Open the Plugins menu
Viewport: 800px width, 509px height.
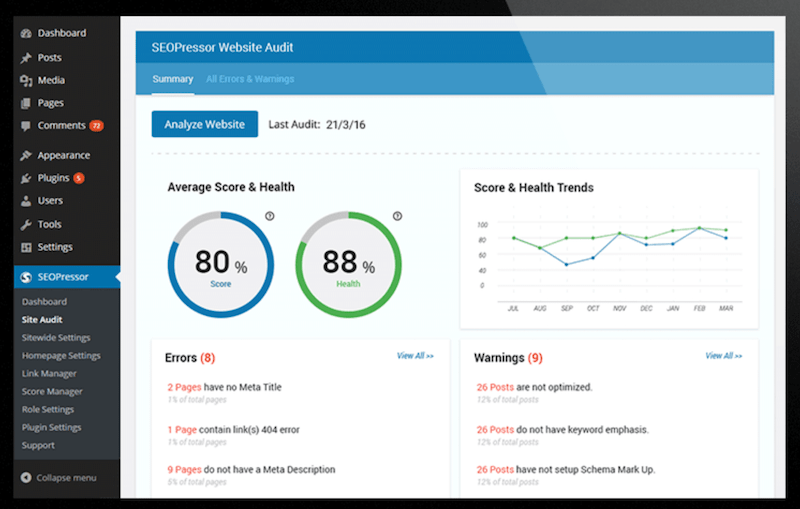tap(53, 178)
